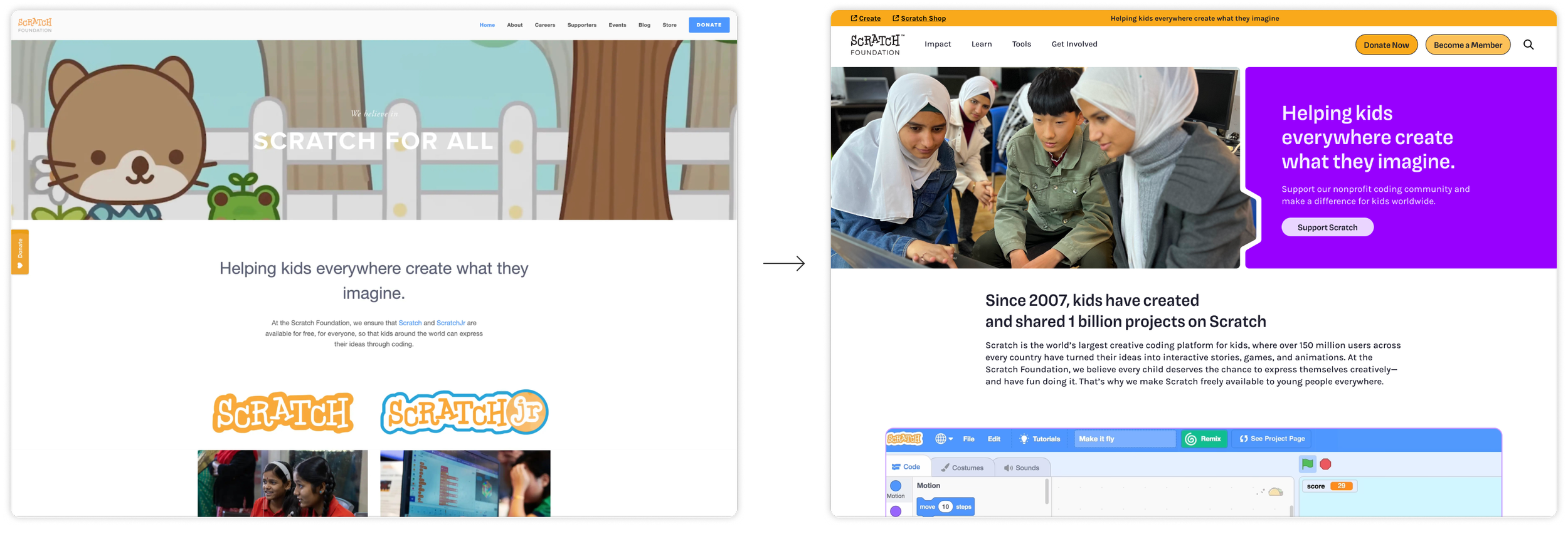Switch to the Costumes tab
The width and height of the screenshot is (1568, 534).
click(962, 468)
